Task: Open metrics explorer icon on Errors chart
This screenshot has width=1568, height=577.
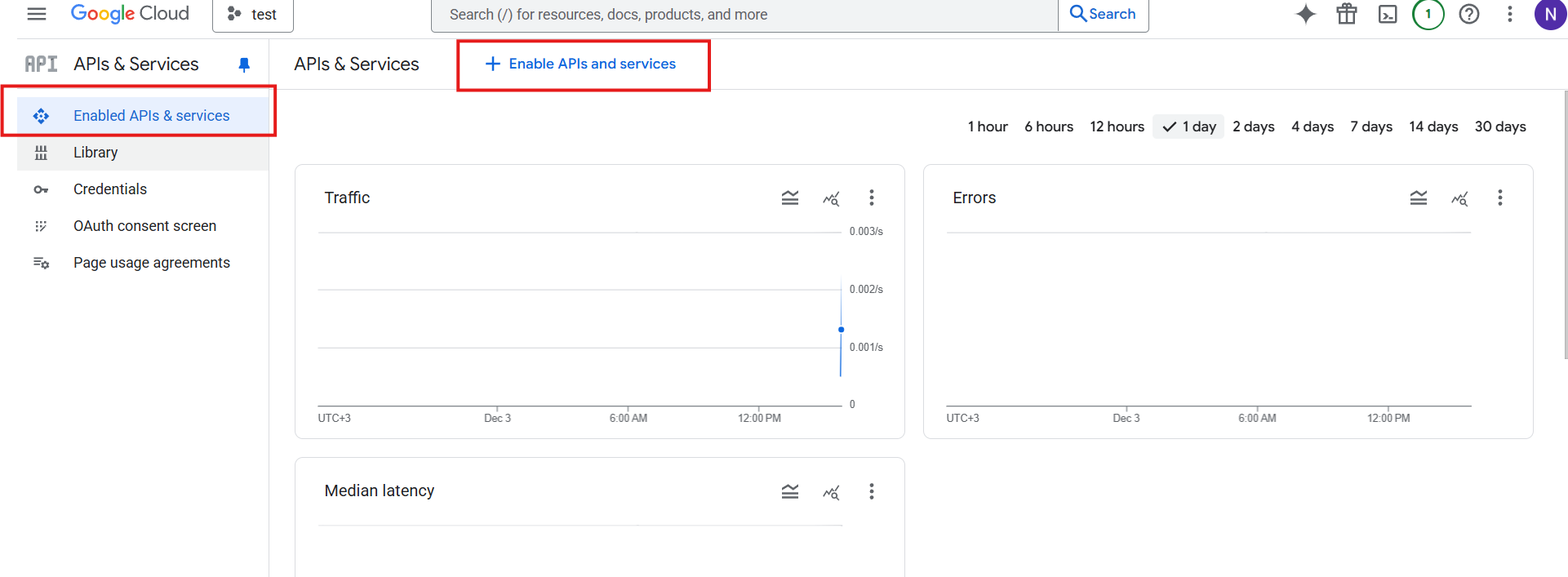Action: click(1459, 198)
